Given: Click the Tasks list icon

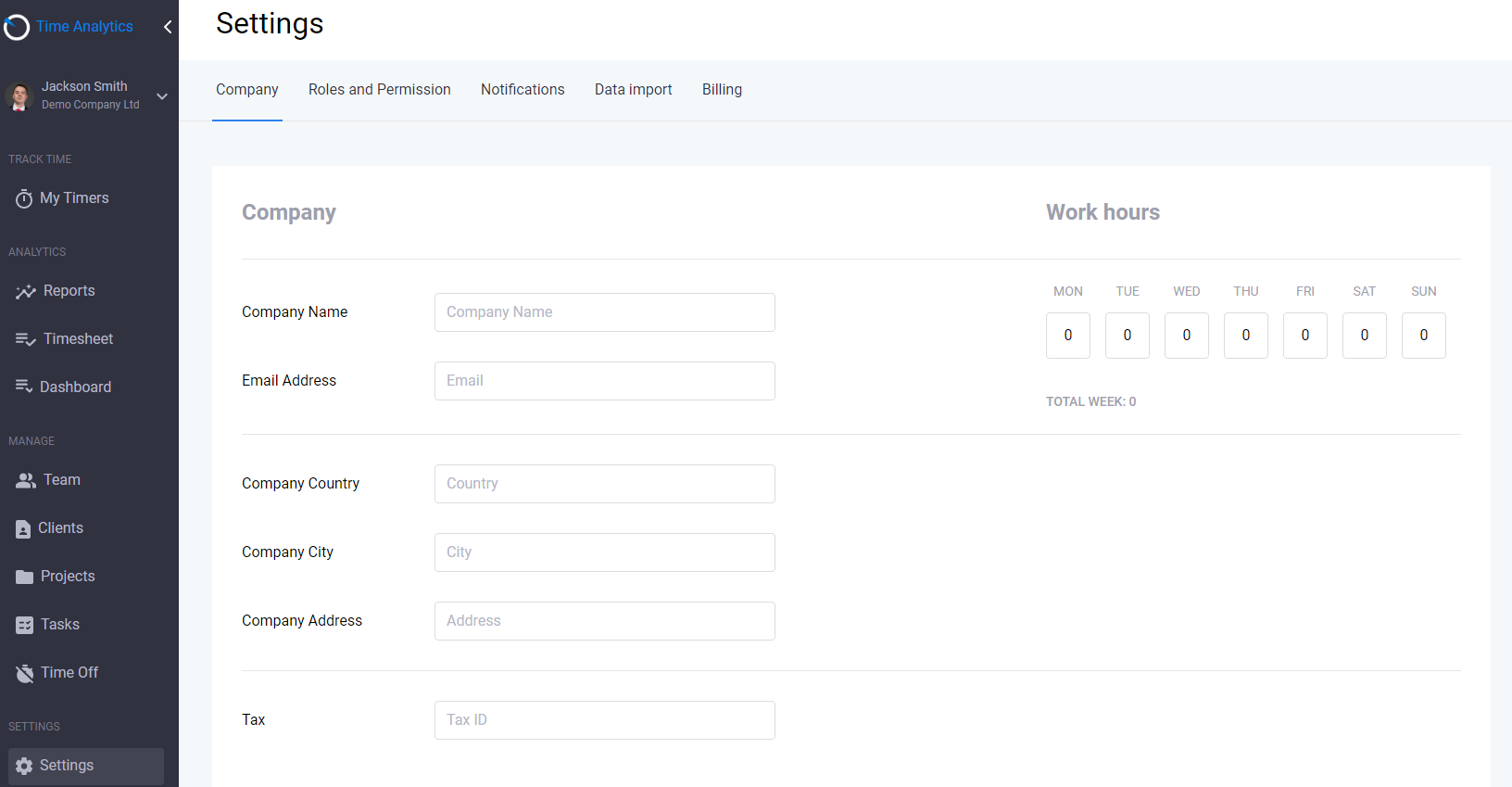Looking at the screenshot, I should [x=25, y=625].
